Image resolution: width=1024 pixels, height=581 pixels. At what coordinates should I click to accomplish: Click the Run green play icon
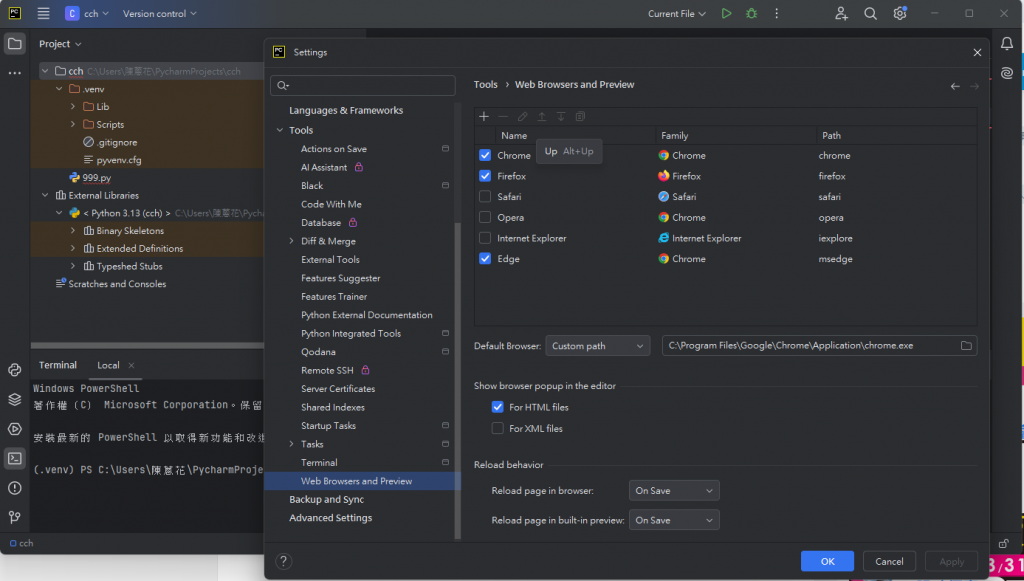coord(726,13)
